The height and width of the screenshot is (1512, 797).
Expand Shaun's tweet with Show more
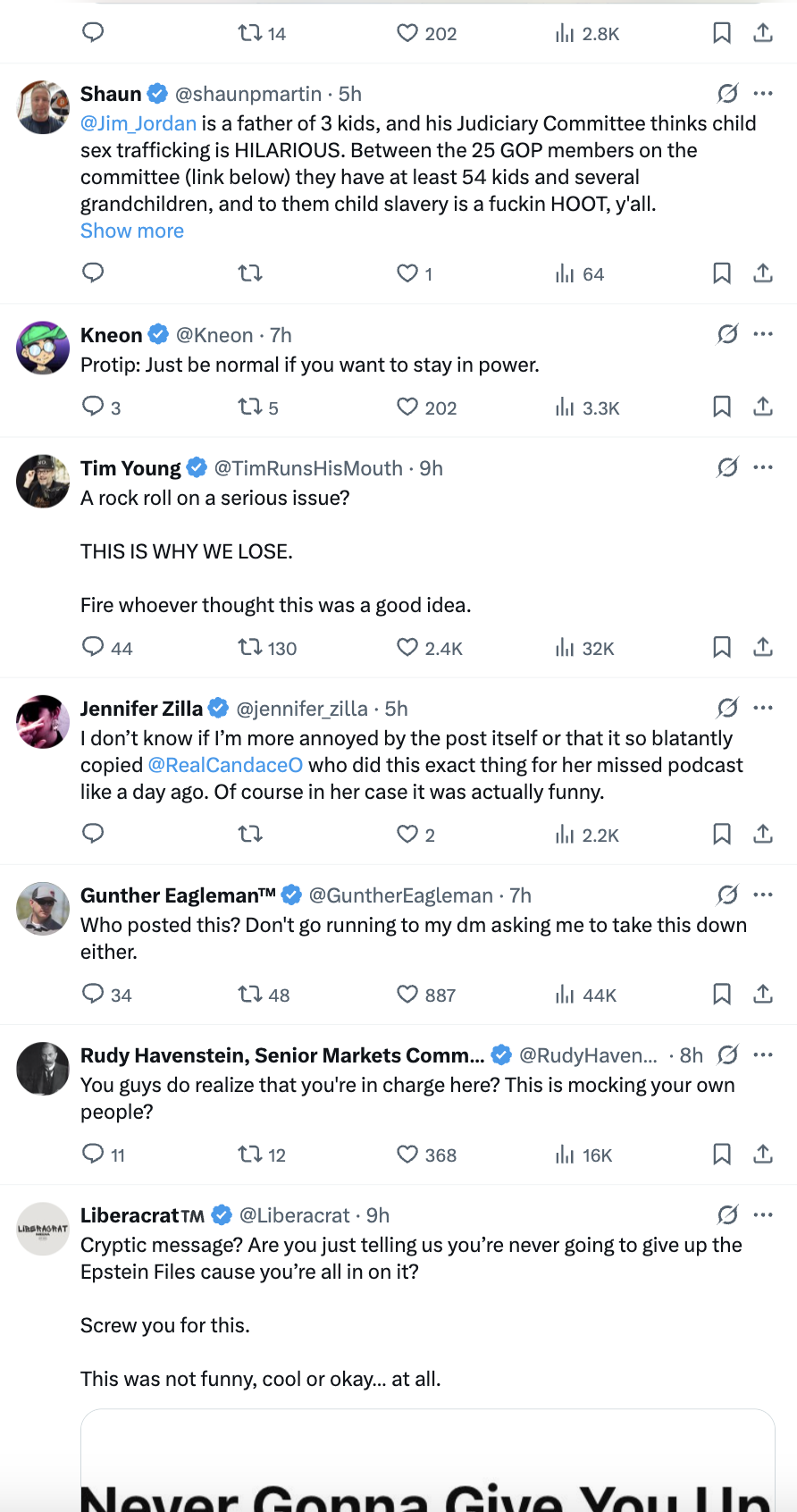coord(132,231)
